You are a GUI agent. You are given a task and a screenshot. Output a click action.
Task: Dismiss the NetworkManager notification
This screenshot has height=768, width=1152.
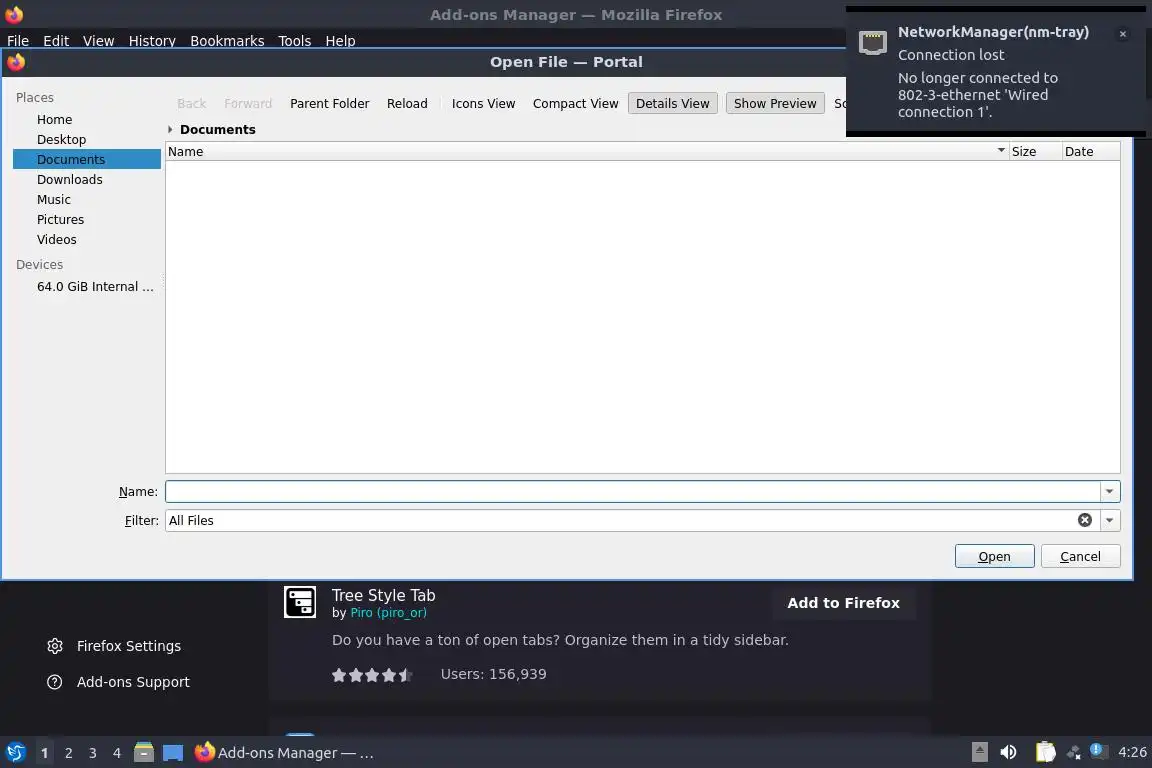(1123, 34)
